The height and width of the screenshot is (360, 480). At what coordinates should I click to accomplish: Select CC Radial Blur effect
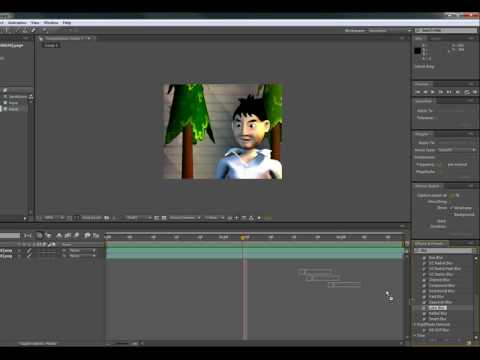(x=440, y=263)
